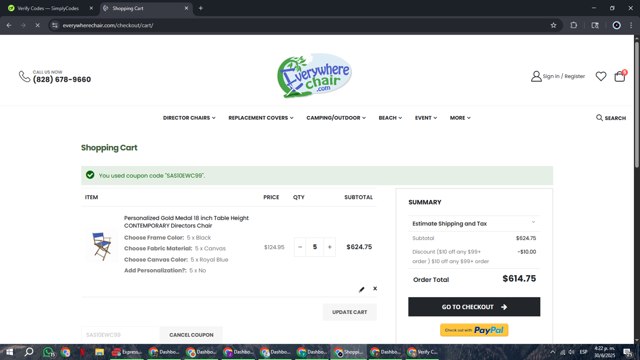Expand the Director Chairs menu

click(189, 118)
